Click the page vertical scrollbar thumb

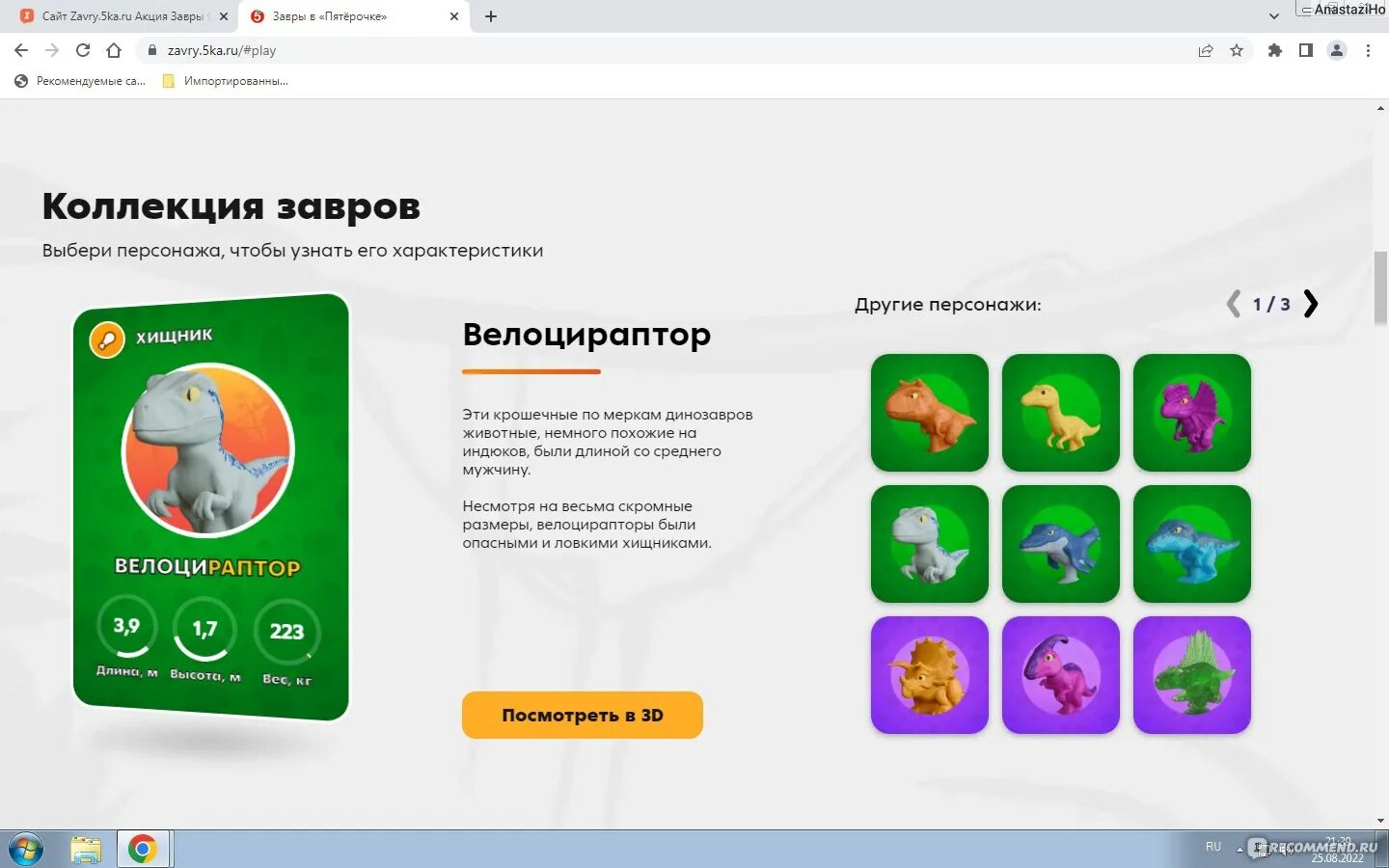tap(1380, 287)
